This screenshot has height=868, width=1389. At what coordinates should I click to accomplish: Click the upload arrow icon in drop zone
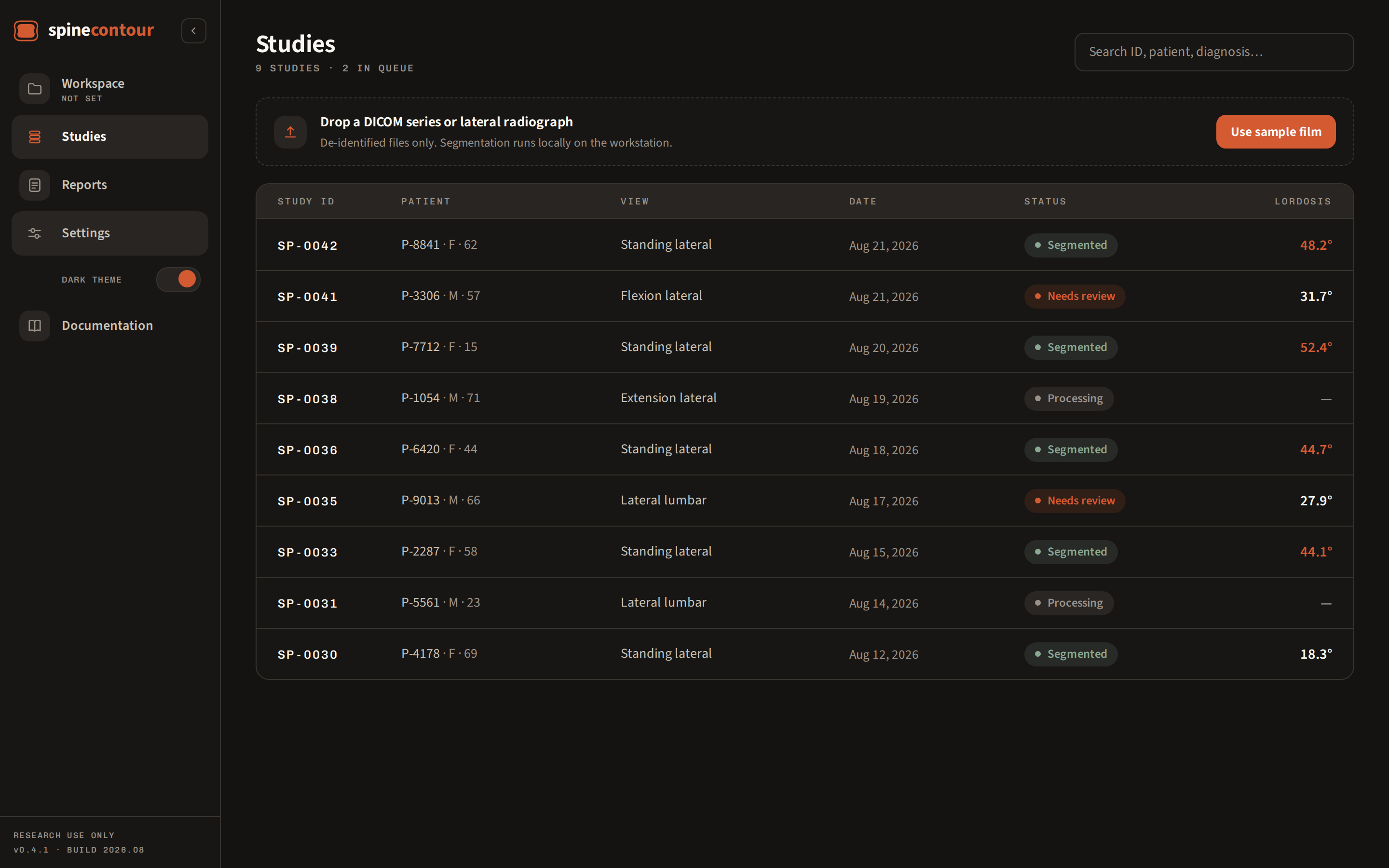click(290, 132)
